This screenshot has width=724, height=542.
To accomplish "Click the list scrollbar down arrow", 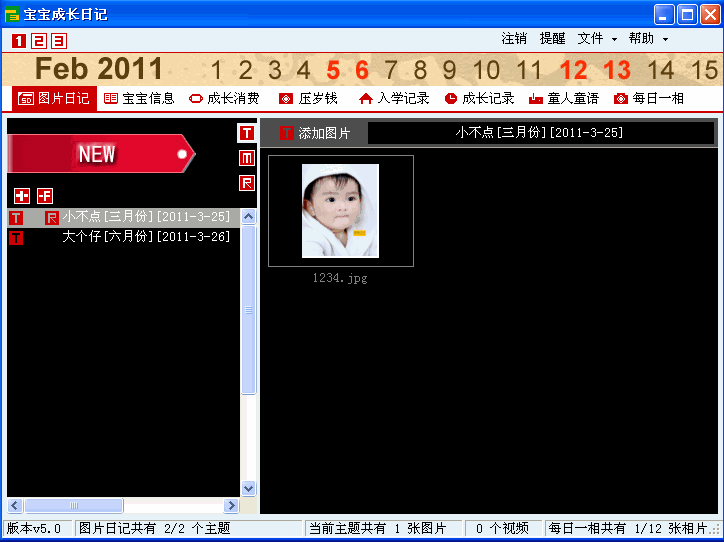I will click(249, 488).
